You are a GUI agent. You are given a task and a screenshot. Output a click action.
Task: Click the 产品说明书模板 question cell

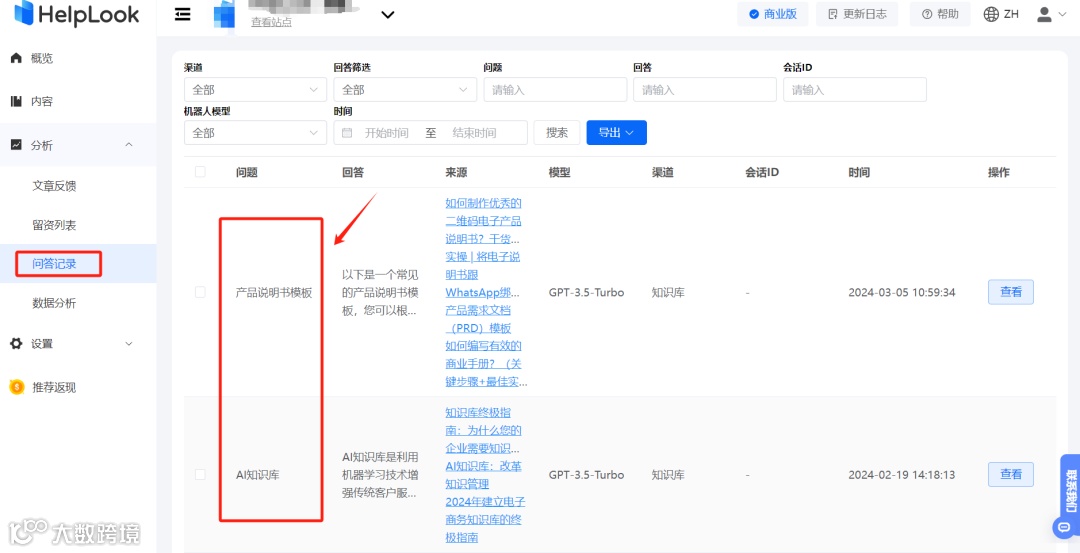274,293
